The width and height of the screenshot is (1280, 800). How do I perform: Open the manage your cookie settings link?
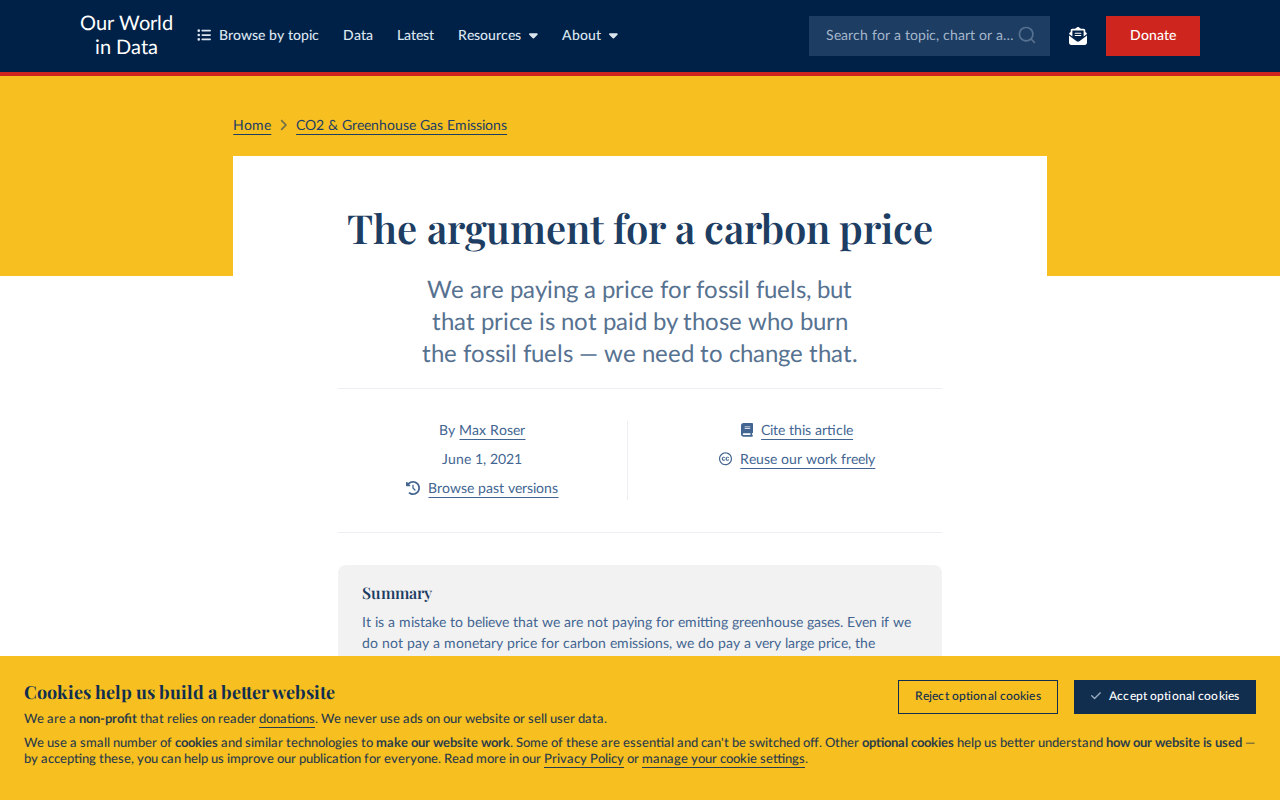[723, 759]
